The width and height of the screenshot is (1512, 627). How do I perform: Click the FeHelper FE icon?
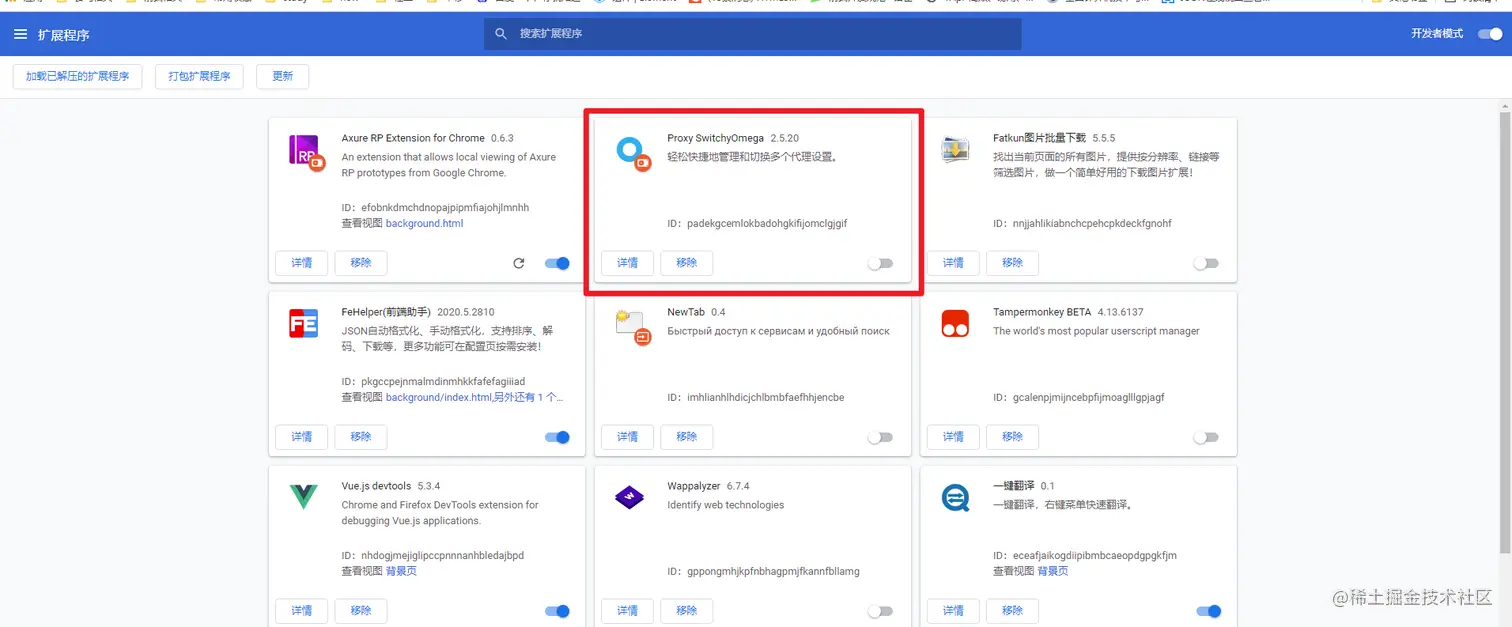point(303,323)
